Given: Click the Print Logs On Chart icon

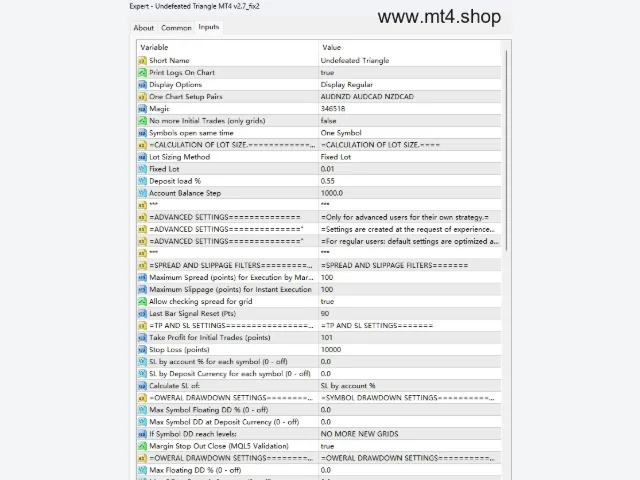Looking at the screenshot, I should click(x=142, y=73).
